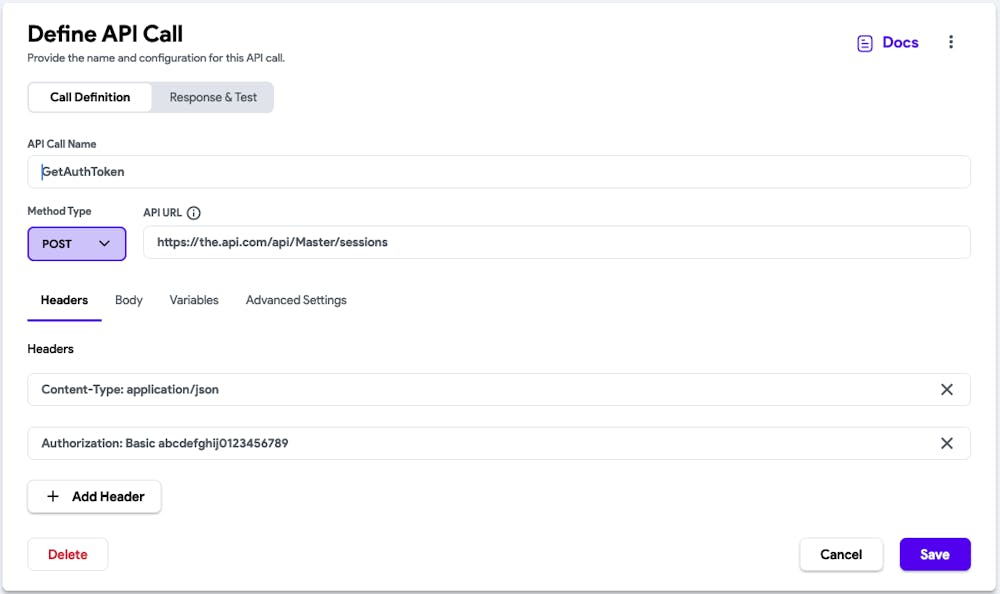Switch to the Response & Test tab

213,97
